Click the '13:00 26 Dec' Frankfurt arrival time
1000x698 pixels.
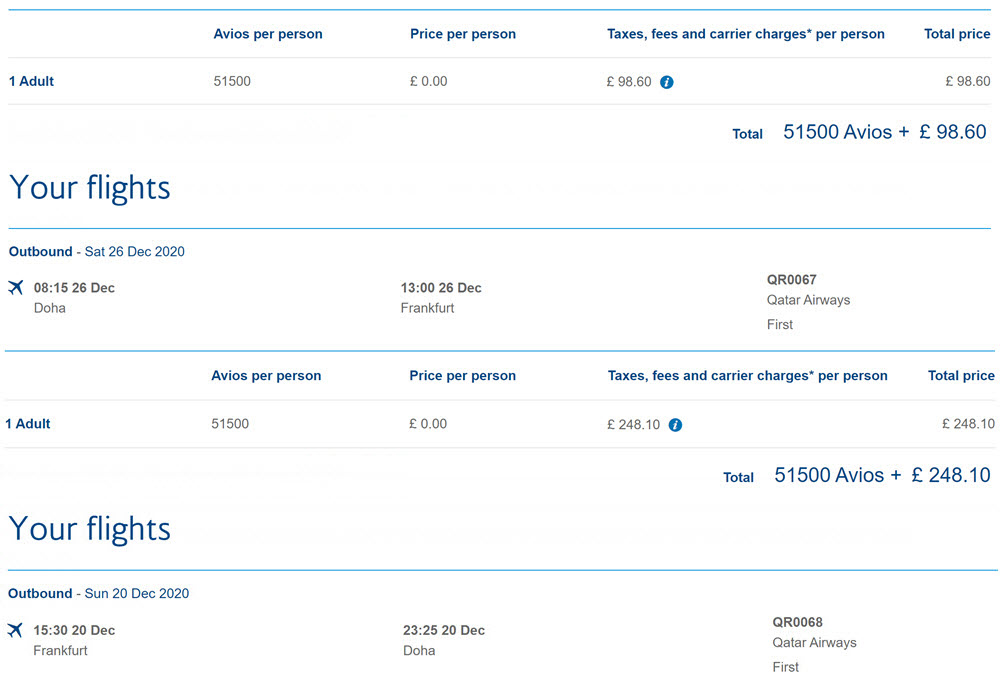tap(441, 288)
